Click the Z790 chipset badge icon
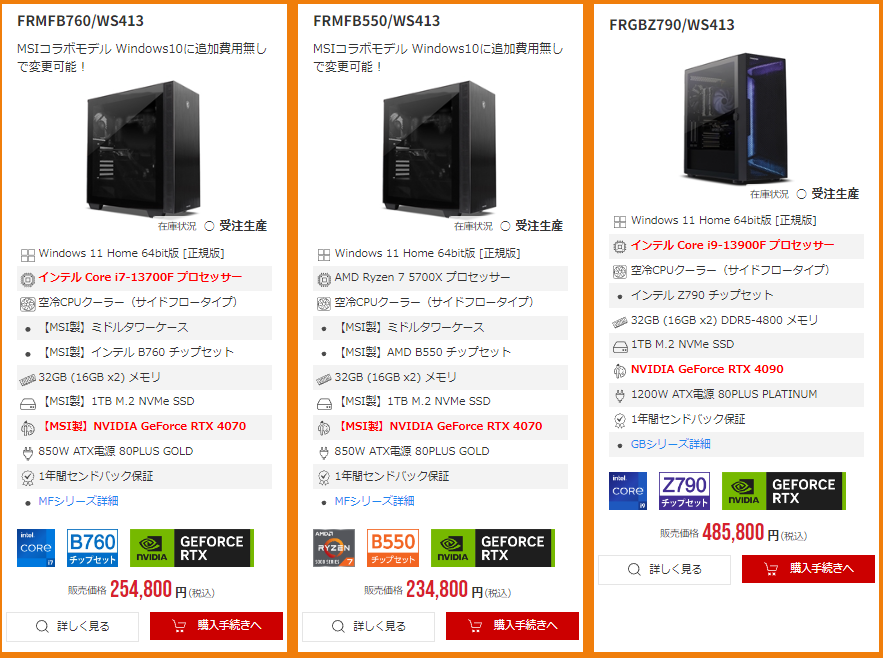This screenshot has height=658, width=883. pos(684,491)
